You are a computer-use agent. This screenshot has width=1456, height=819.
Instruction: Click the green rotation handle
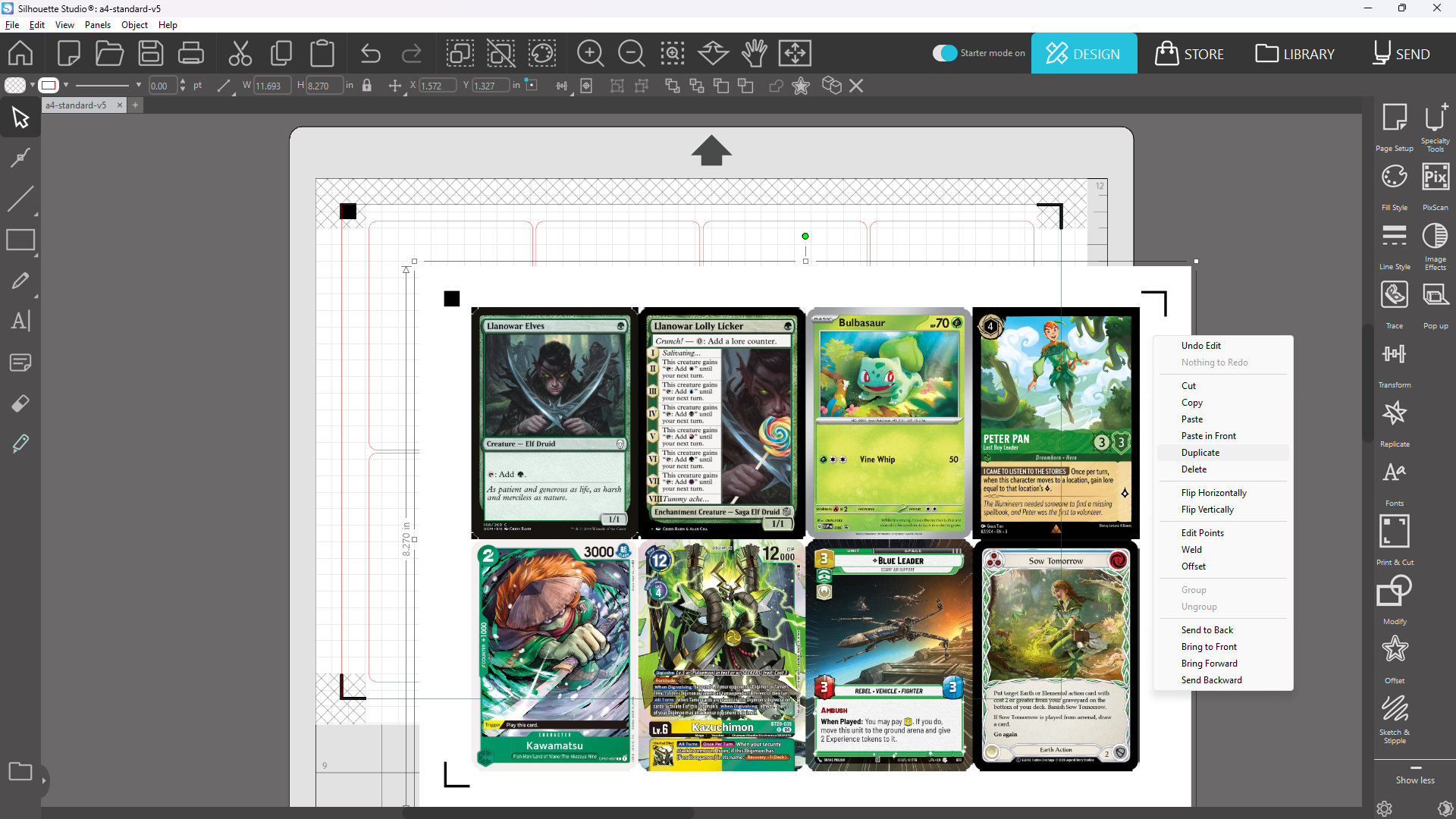(x=805, y=237)
